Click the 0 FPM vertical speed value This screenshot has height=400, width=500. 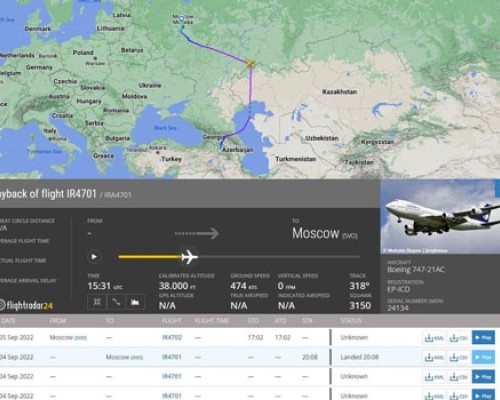(287, 286)
